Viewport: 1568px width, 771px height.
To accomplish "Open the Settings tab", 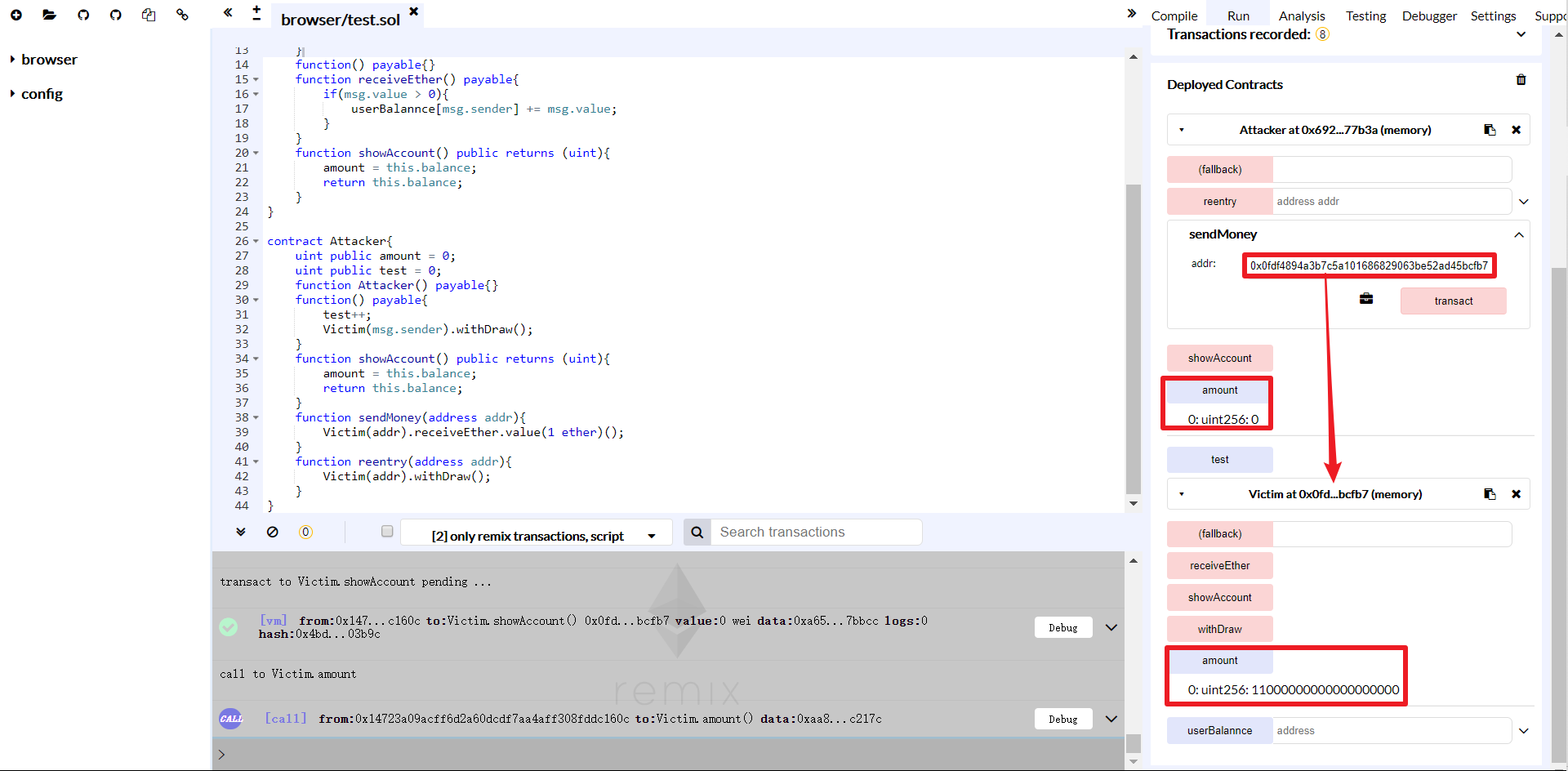I will pyautogui.click(x=1493, y=16).
